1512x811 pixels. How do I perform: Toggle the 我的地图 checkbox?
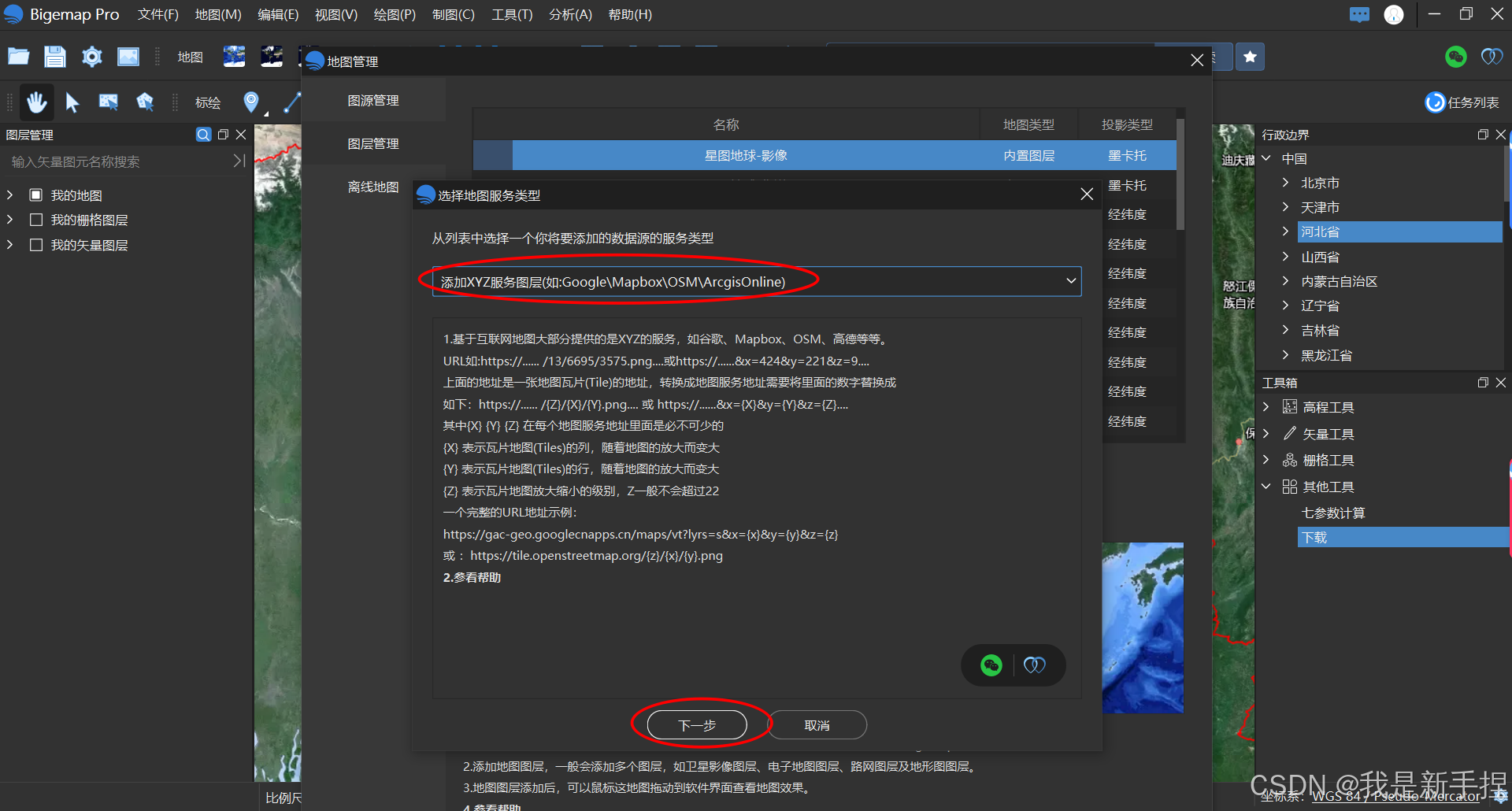point(35,194)
